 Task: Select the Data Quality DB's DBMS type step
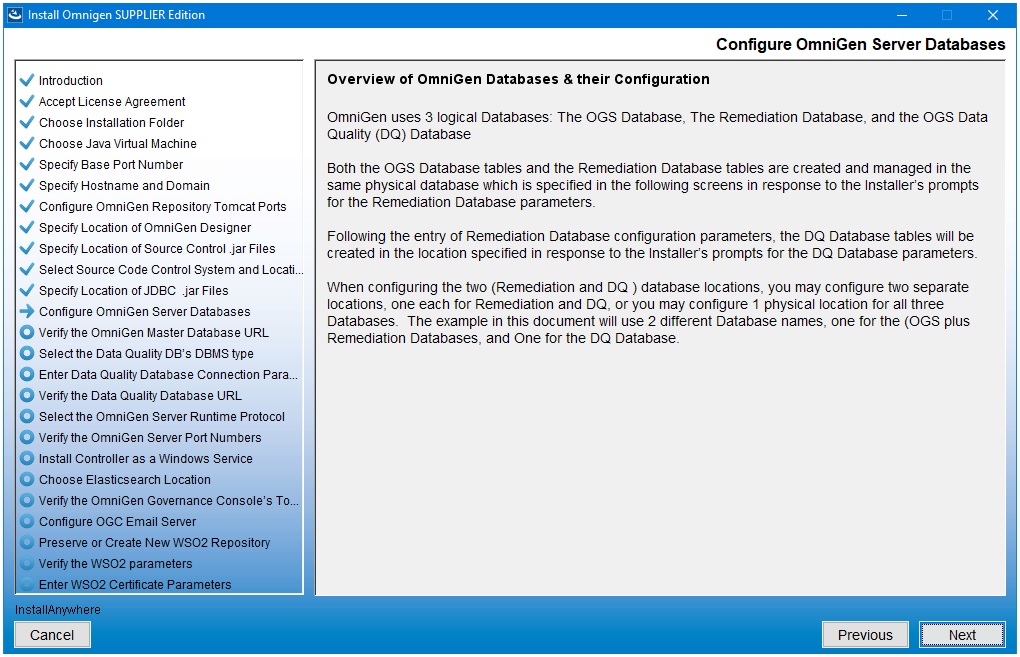pyautogui.click(x=146, y=353)
